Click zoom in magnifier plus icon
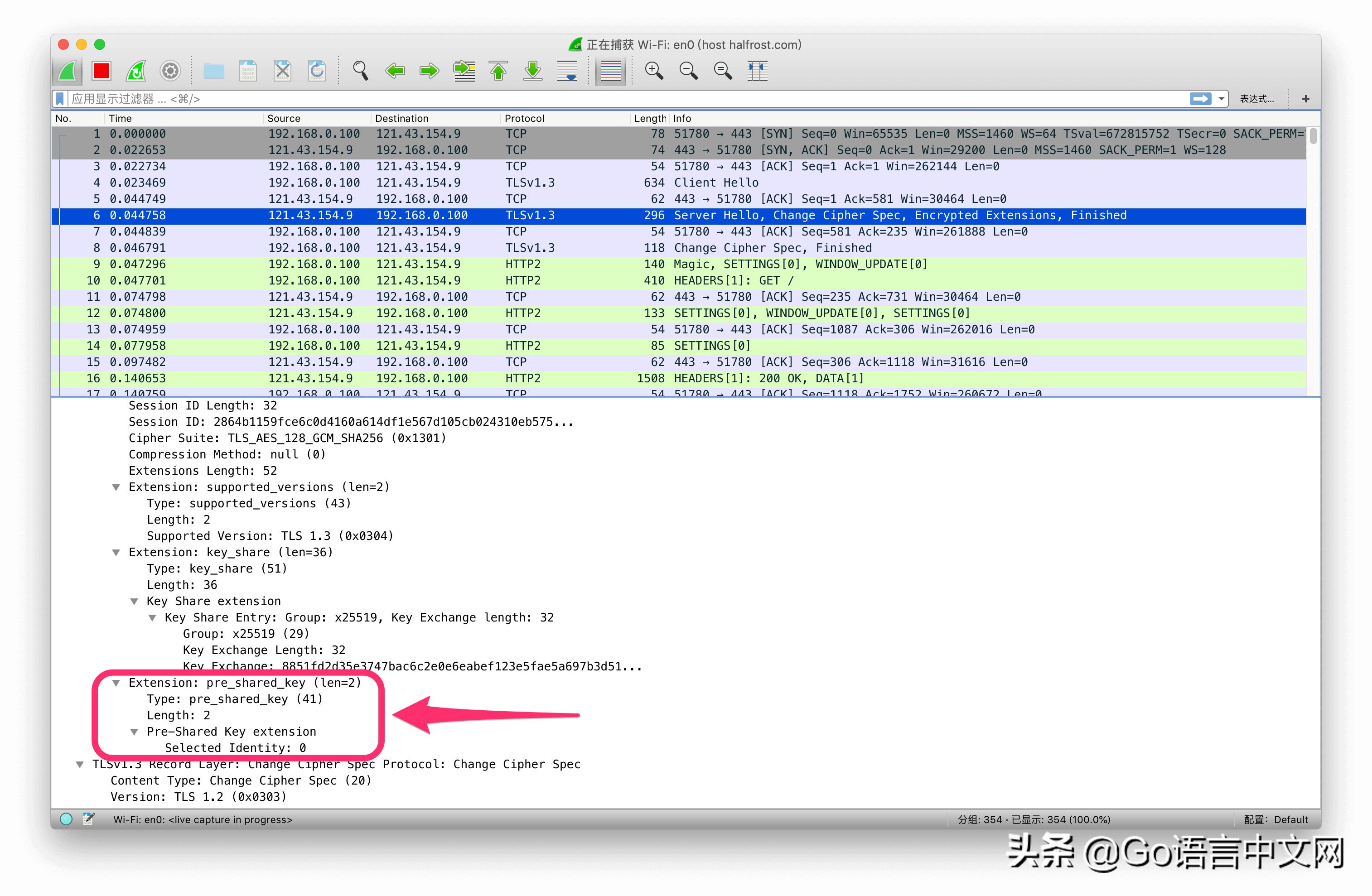 [654, 71]
